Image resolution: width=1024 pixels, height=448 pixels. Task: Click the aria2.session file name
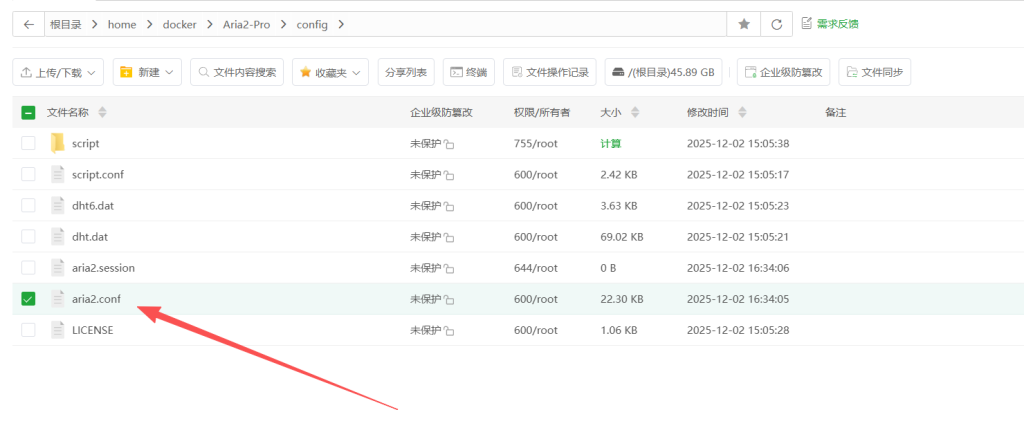tap(103, 268)
